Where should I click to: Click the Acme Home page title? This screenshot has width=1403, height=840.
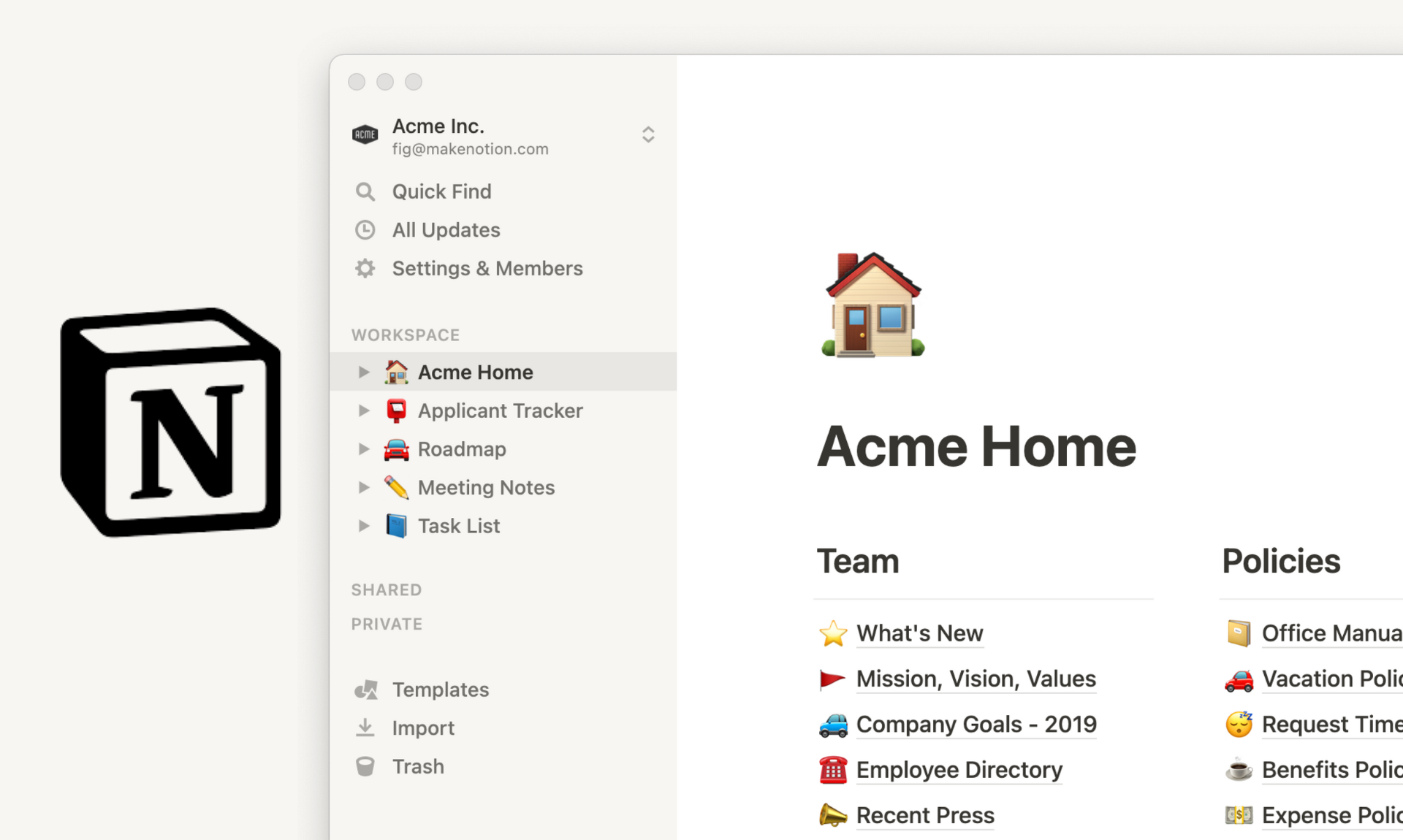[x=976, y=446]
